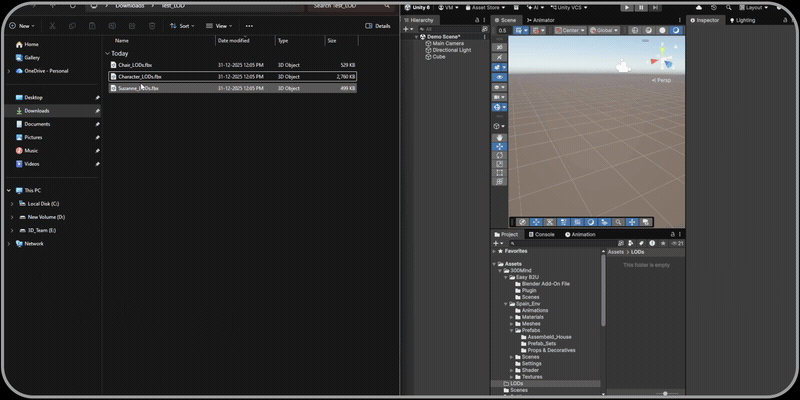Lock the Hierarchy panel with padlock icon
Screen dimensions: 800x400
point(477,20)
